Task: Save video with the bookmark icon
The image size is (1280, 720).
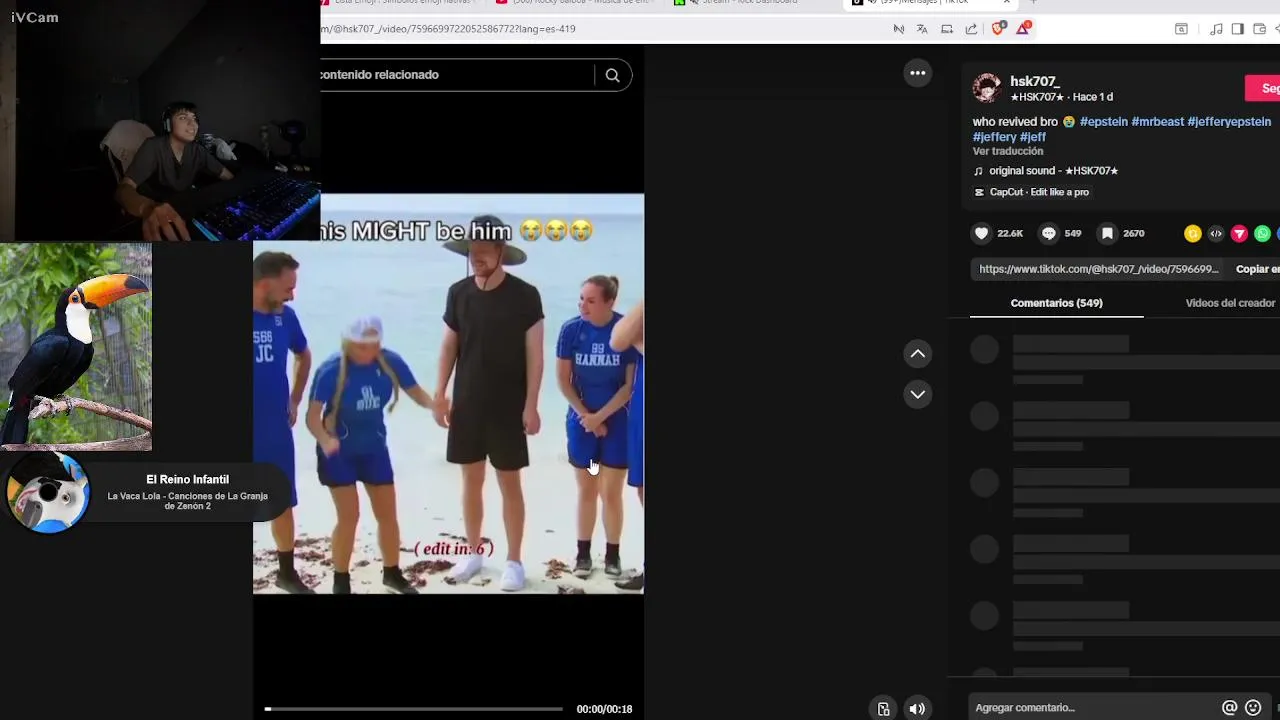Action: pyautogui.click(x=1107, y=233)
